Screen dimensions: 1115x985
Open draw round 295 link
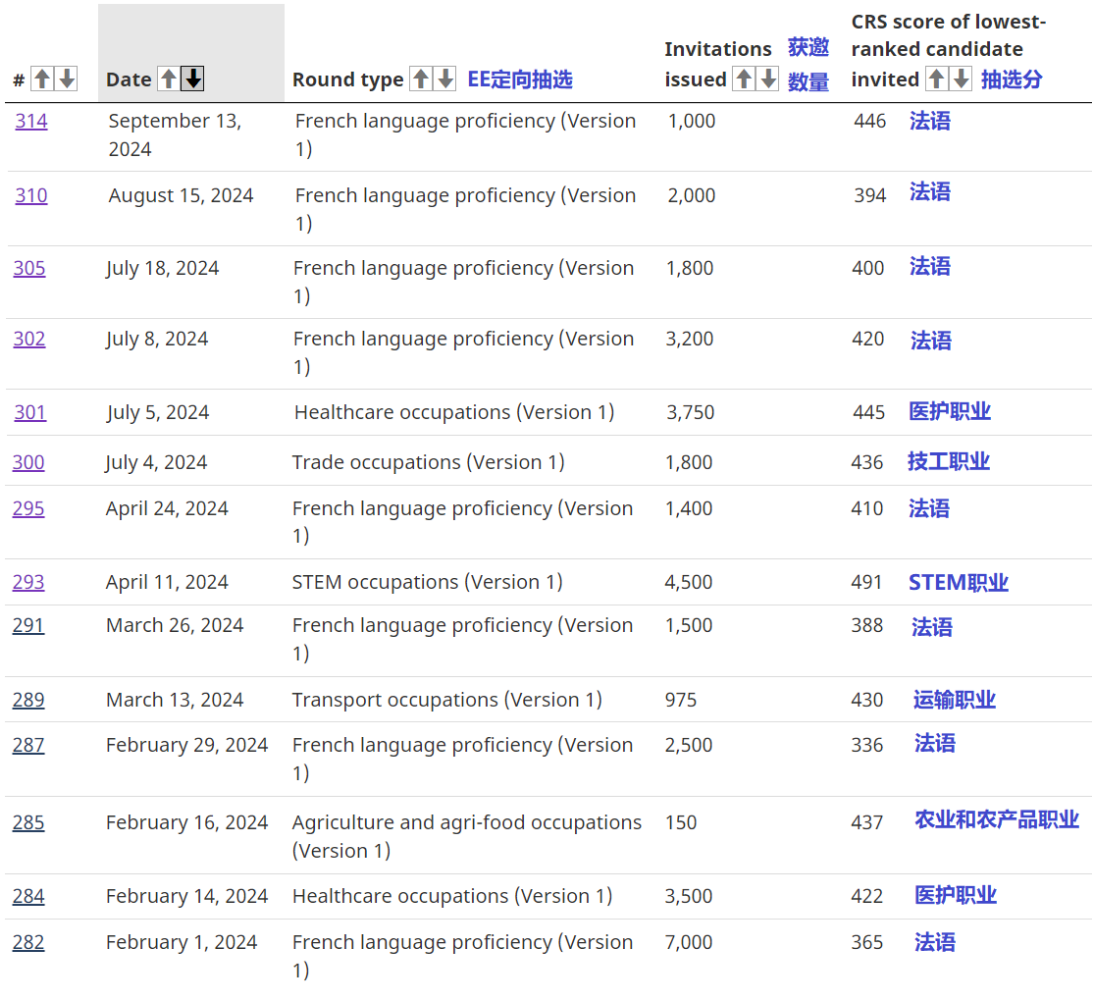coord(28,509)
